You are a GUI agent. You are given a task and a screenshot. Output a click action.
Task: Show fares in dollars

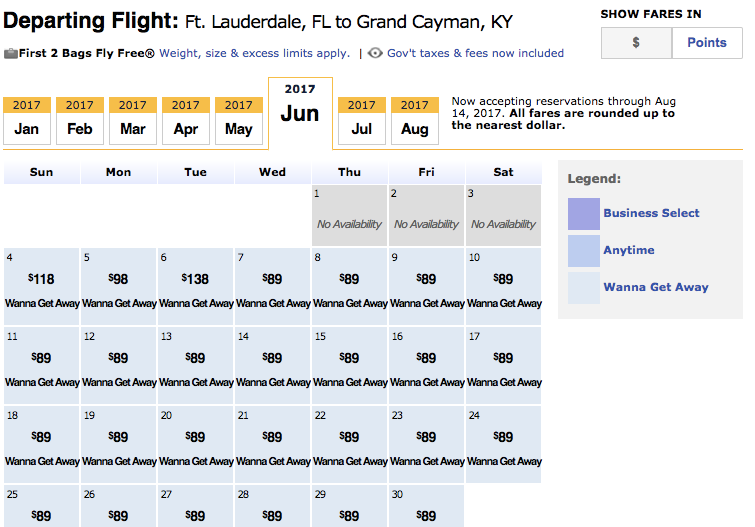coord(636,43)
